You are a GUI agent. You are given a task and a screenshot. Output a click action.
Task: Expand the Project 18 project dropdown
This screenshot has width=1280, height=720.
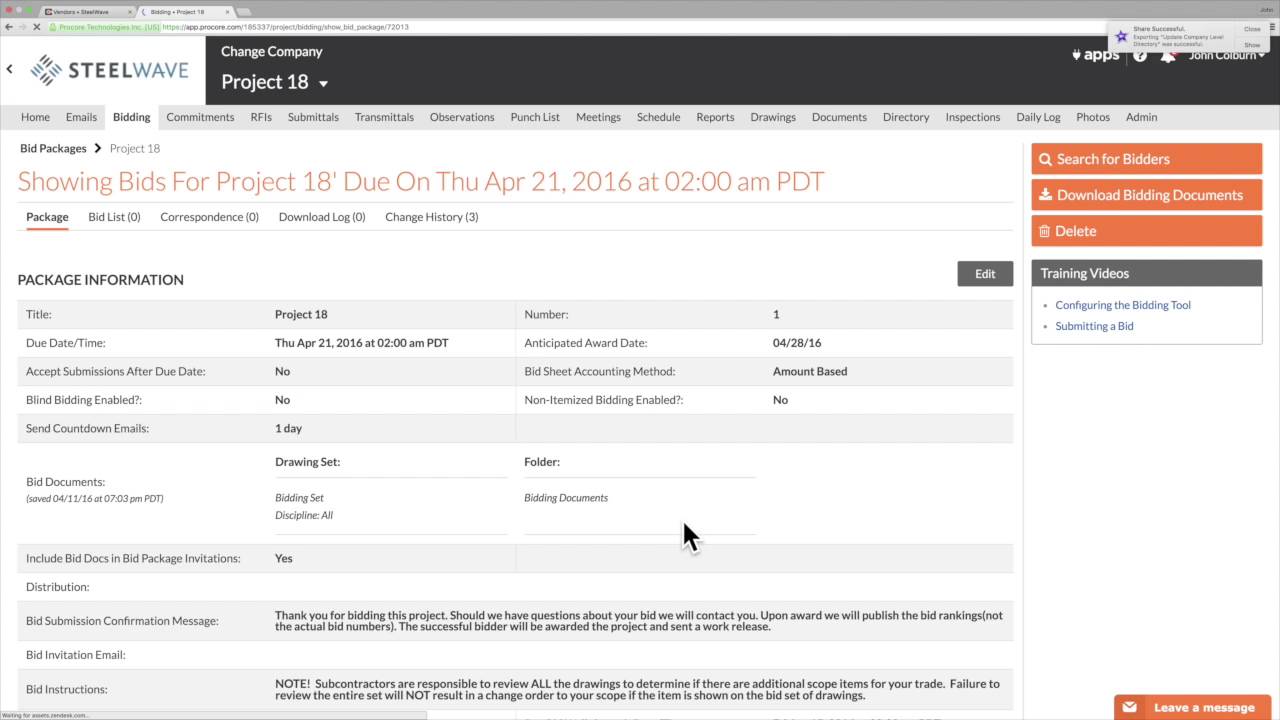point(323,83)
